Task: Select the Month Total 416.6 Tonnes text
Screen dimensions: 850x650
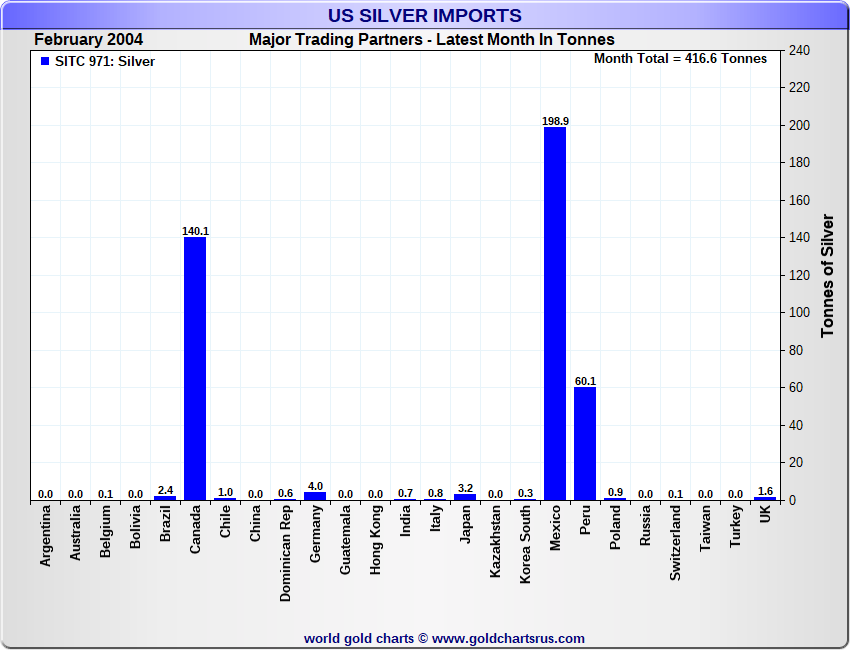Action: [680, 59]
